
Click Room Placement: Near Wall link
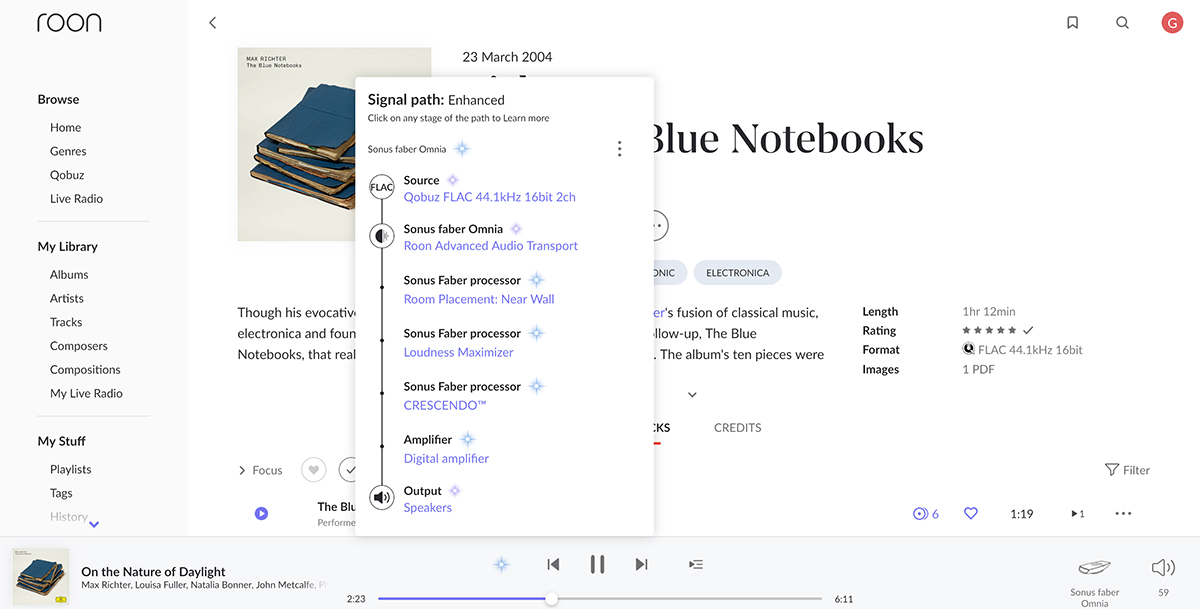[x=479, y=299]
